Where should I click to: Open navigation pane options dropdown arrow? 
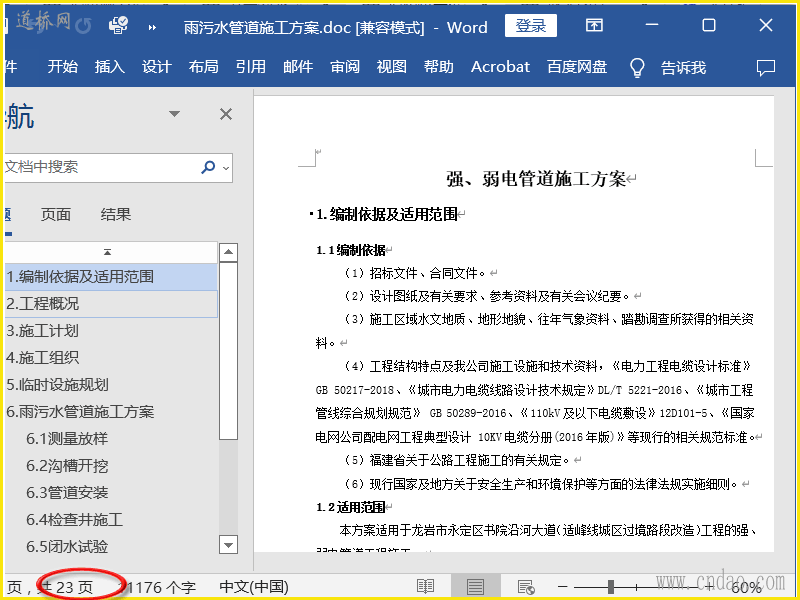(174, 114)
